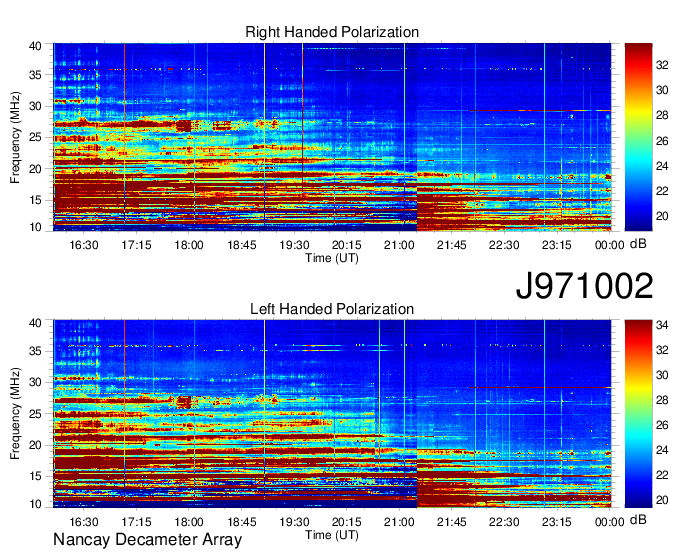This screenshot has height=552, width=680.
Task: Click the dB unit label beside the top colorbar
Action: click(x=638, y=244)
